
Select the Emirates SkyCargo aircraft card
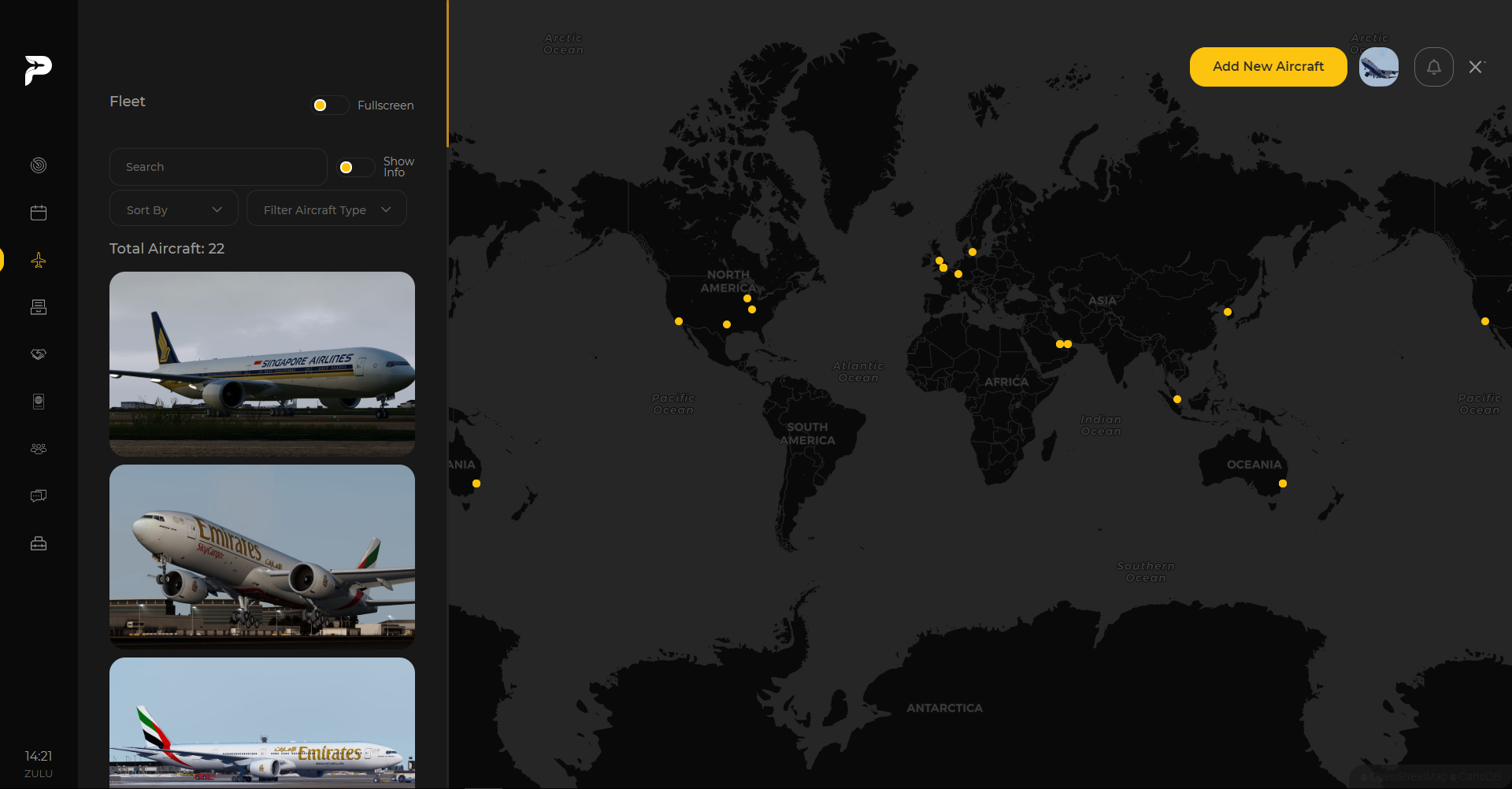tap(262, 557)
